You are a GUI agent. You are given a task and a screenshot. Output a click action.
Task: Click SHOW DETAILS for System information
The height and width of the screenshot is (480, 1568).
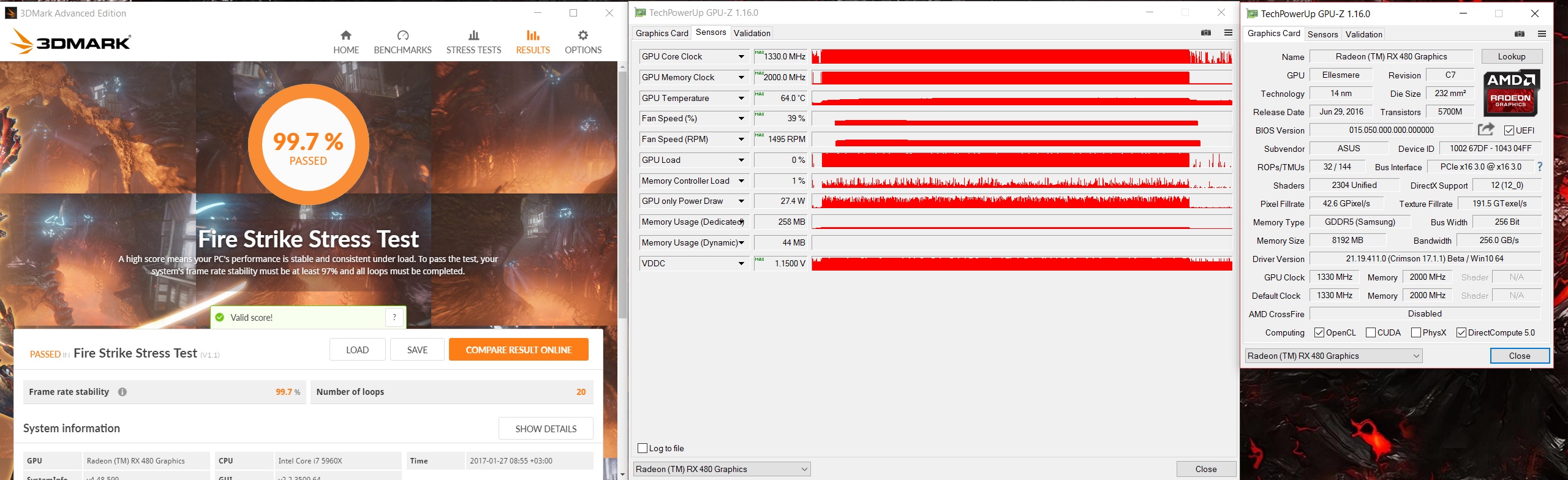click(546, 429)
